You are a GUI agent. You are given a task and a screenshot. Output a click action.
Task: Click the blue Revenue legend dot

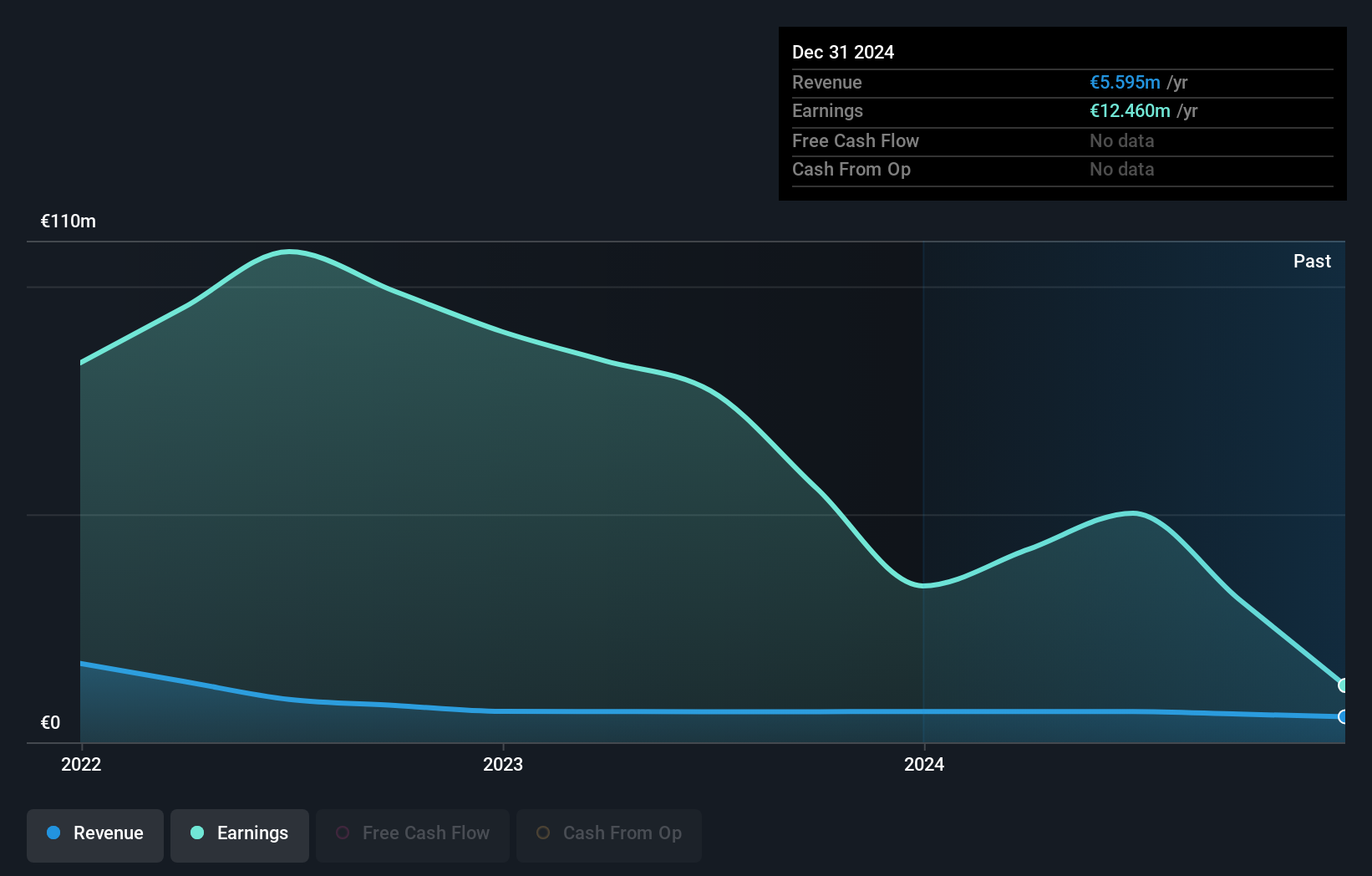[x=53, y=833]
